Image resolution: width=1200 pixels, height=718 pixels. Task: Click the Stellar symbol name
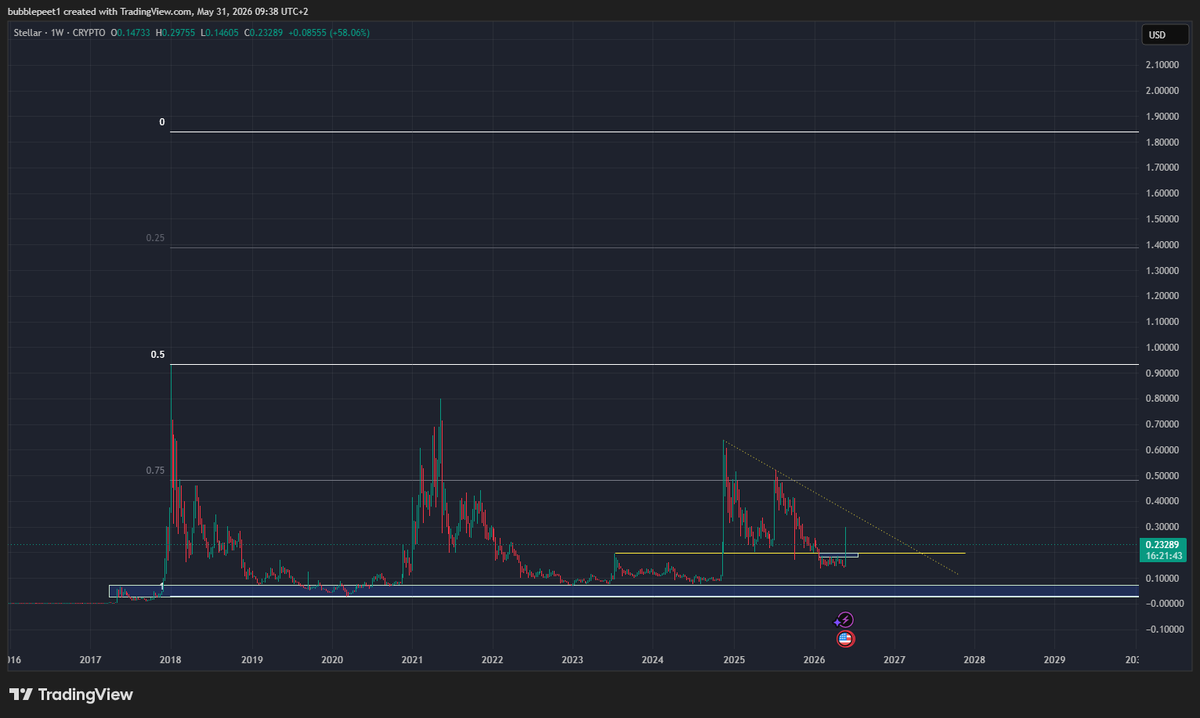27,33
